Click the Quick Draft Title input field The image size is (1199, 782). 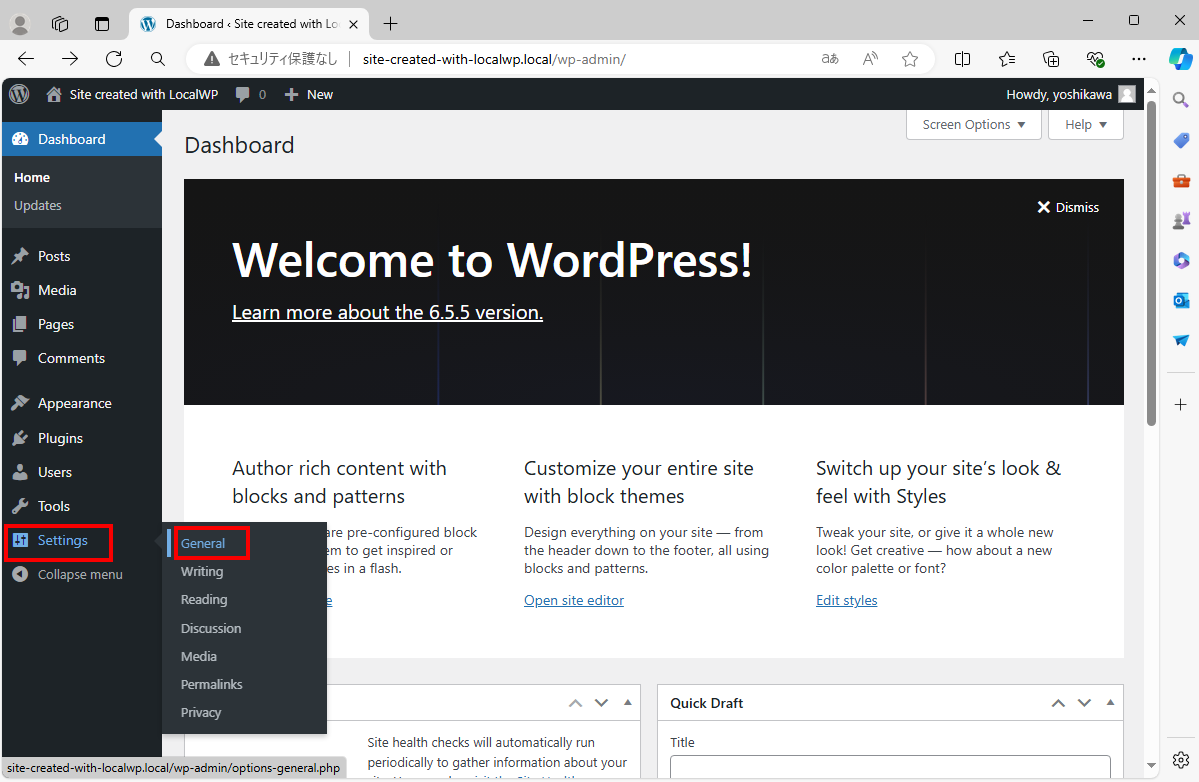[x=889, y=767]
